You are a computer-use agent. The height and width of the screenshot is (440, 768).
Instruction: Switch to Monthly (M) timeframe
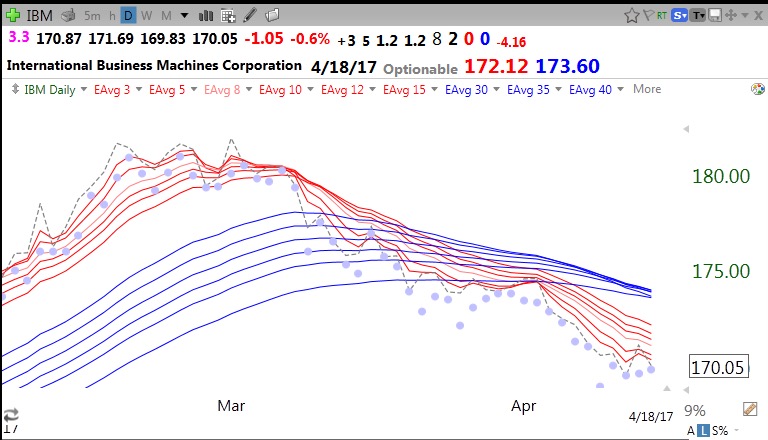tap(167, 16)
